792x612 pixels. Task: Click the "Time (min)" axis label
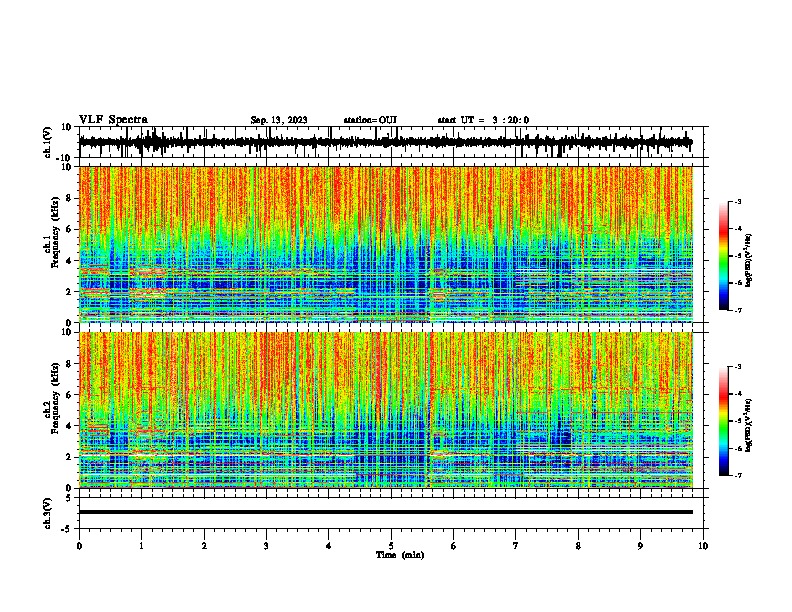[x=400, y=555]
